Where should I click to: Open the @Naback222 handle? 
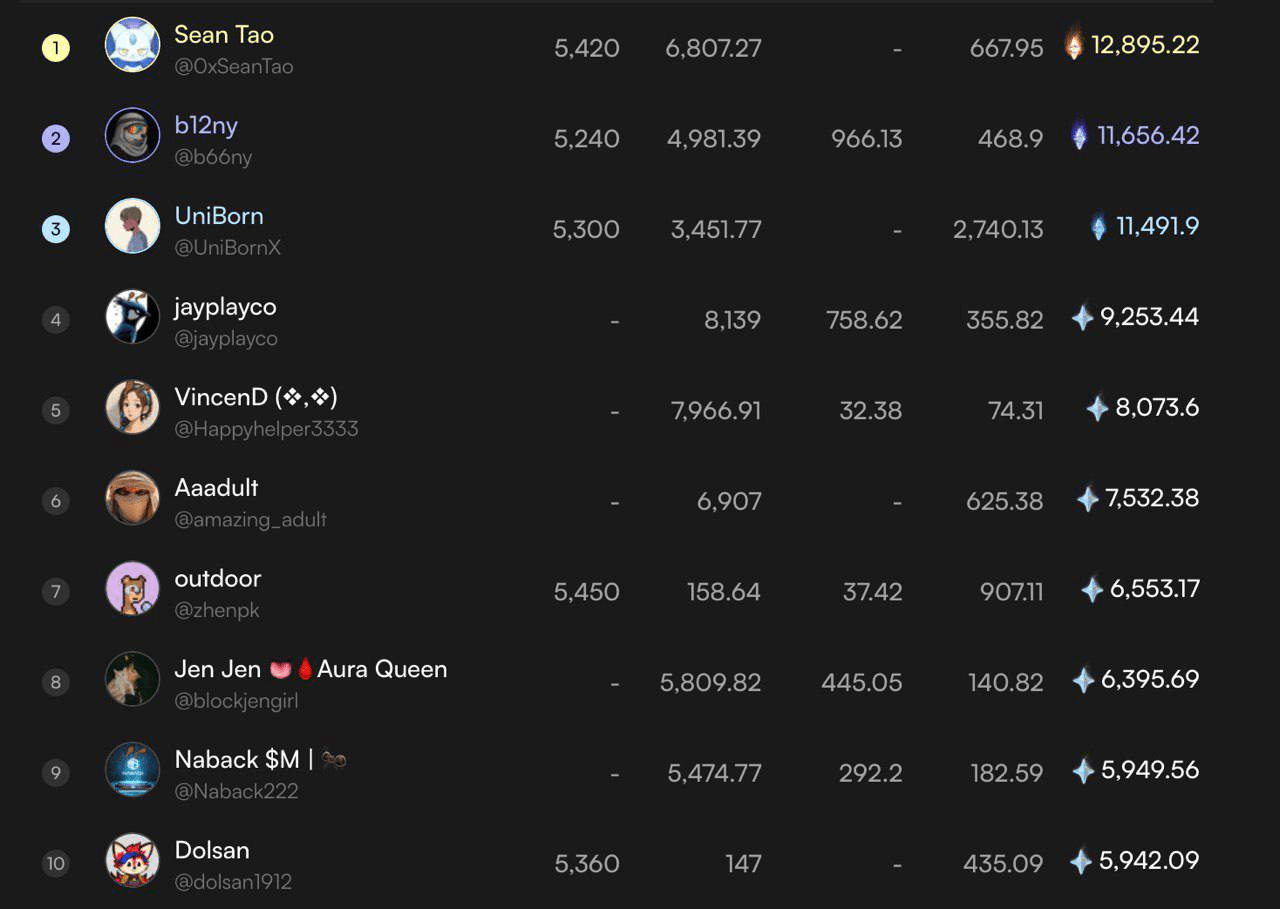tap(237, 791)
